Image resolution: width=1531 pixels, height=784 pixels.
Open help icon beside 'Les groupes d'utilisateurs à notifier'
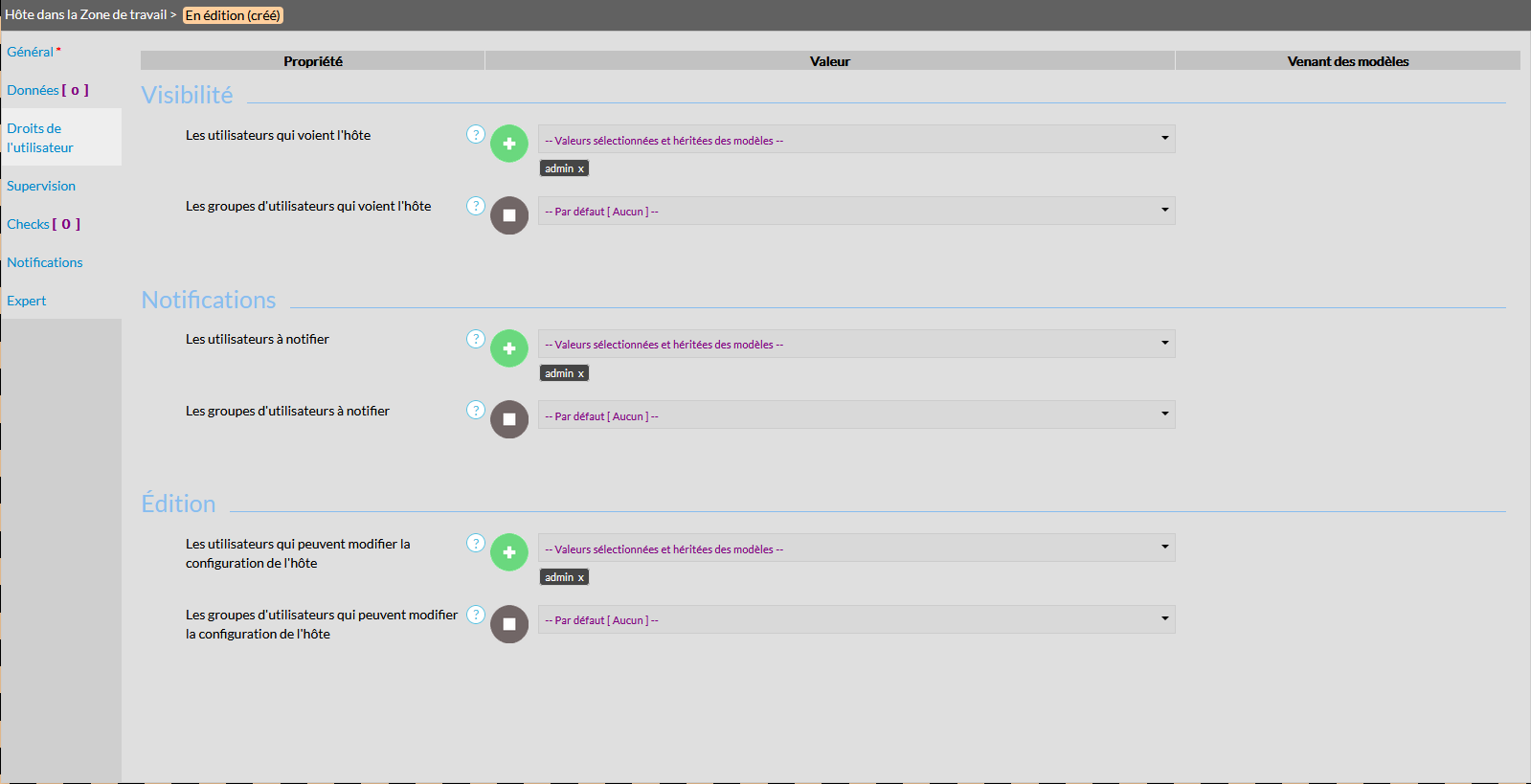click(x=476, y=410)
